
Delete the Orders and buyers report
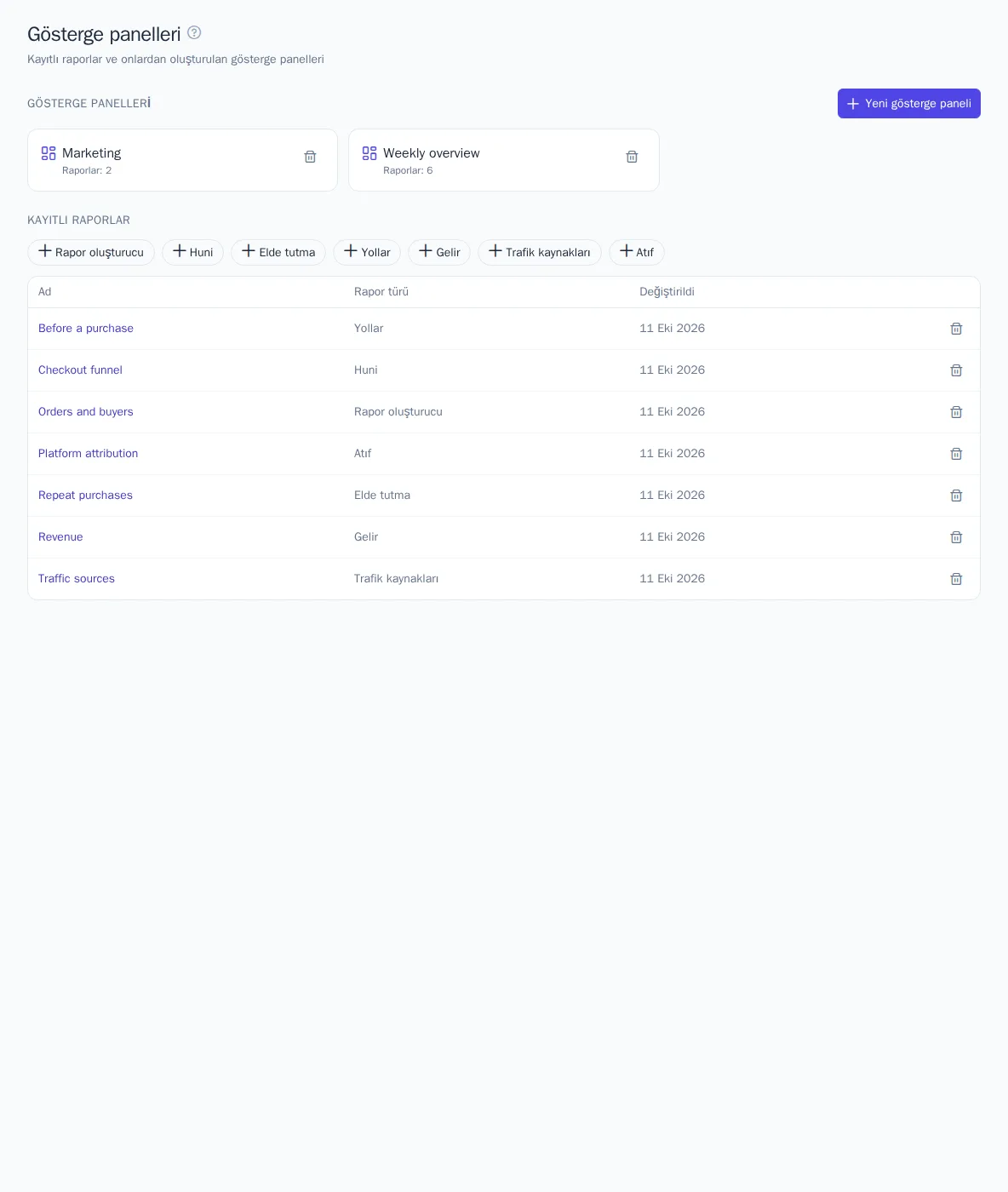click(x=956, y=412)
